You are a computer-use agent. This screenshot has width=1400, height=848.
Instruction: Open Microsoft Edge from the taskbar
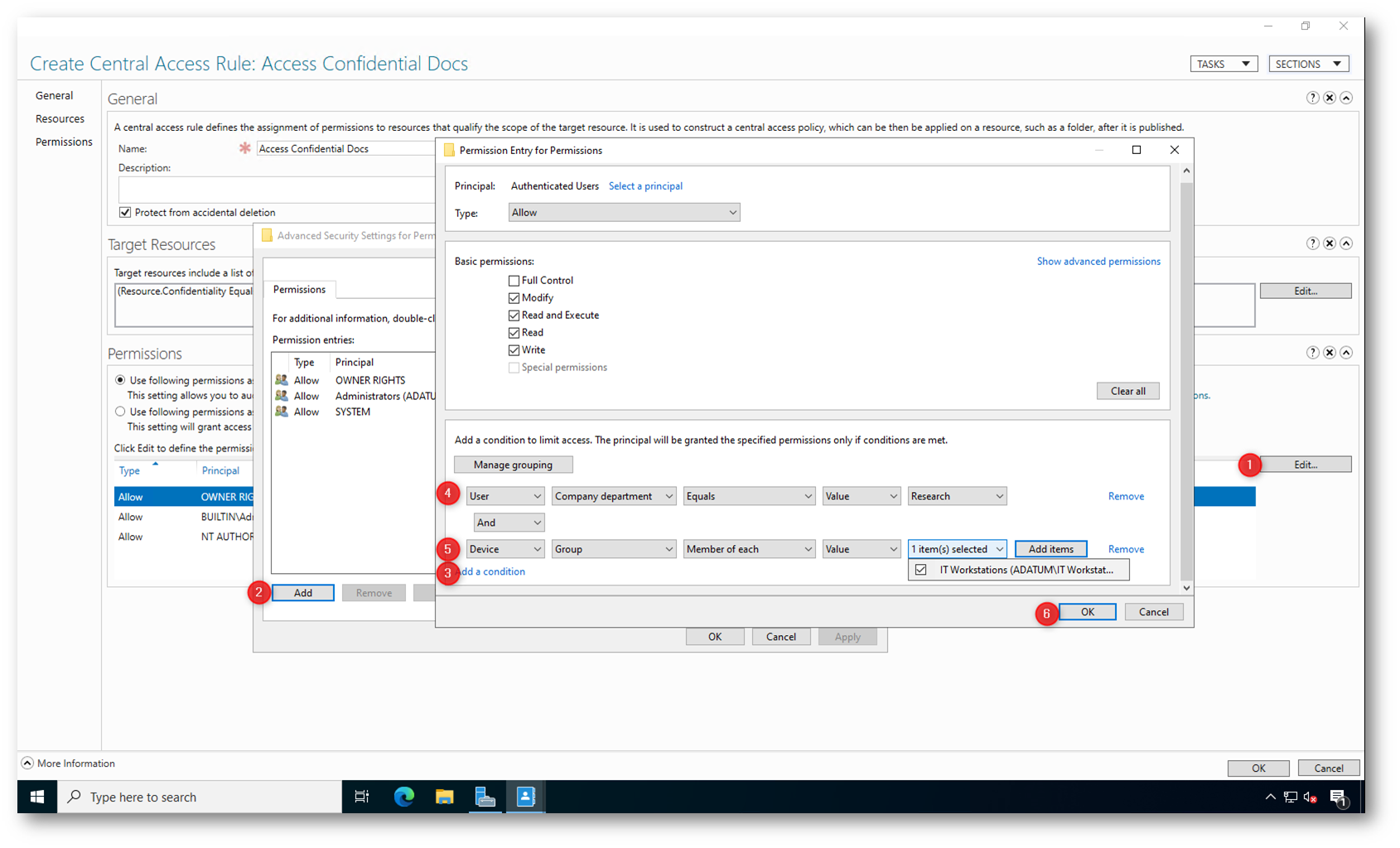[403, 797]
